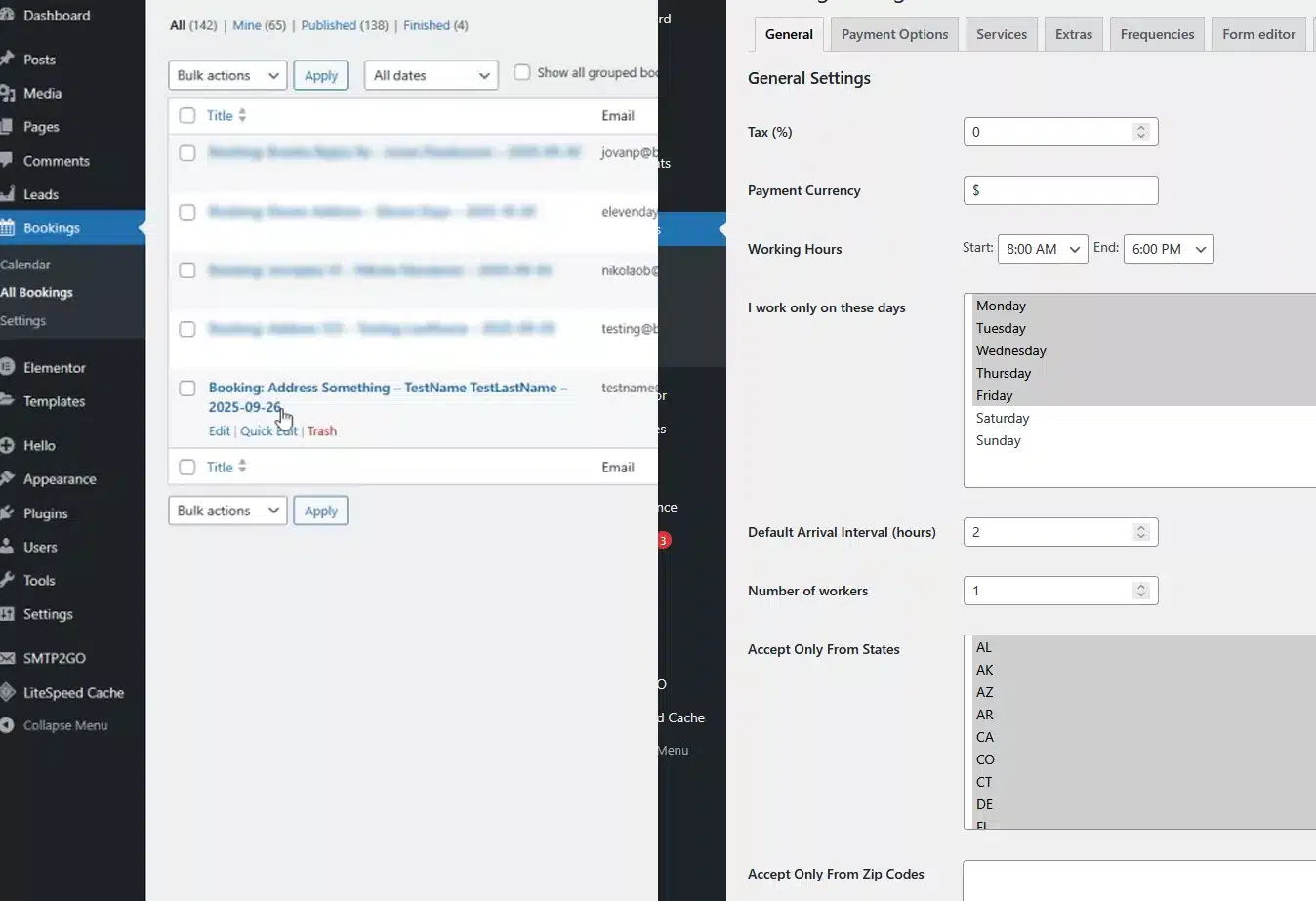Click the Collapse Menu arrow icon

click(8, 725)
